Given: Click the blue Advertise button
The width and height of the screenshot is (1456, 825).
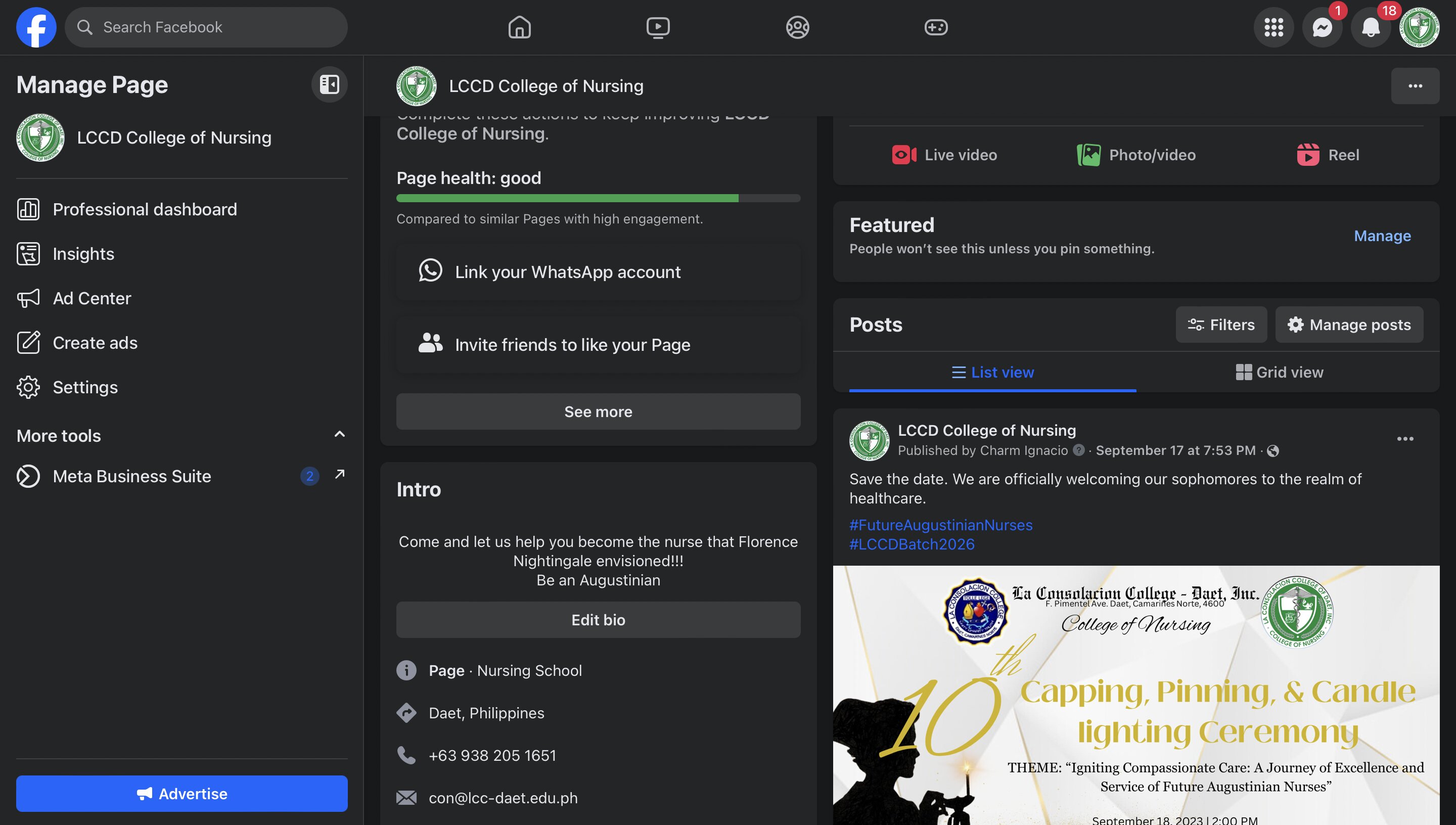Looking at the screenshot, I should [x=182, y=793].
